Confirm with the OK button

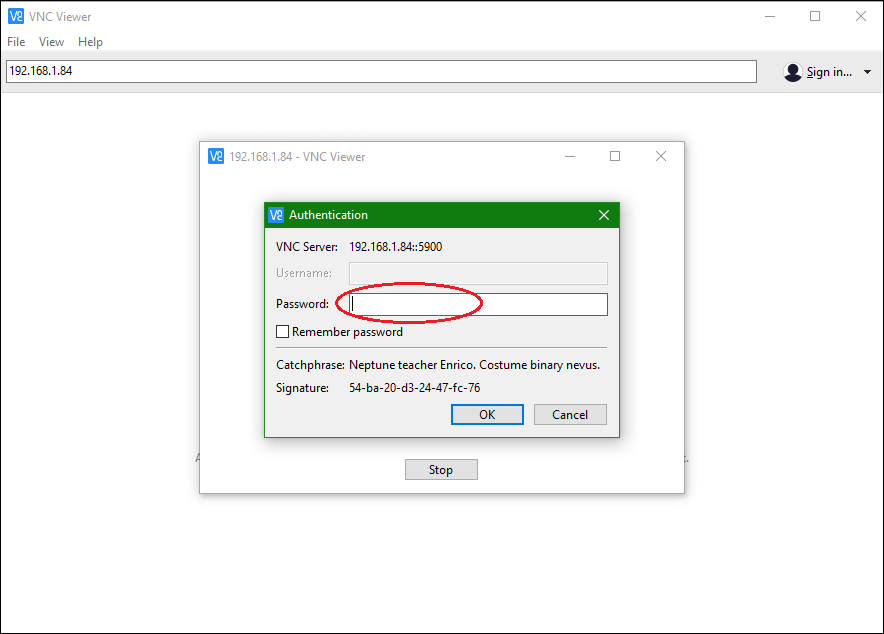[487, 415]
